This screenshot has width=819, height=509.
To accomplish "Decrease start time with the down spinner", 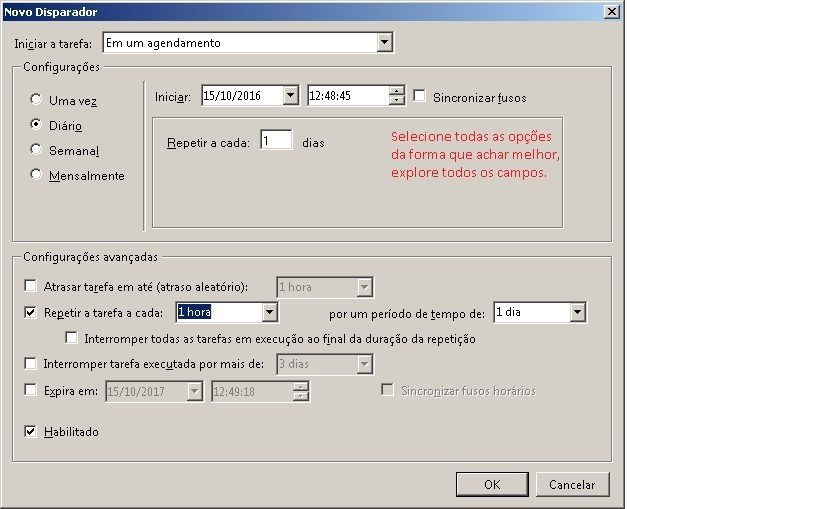I will (397, 100).
